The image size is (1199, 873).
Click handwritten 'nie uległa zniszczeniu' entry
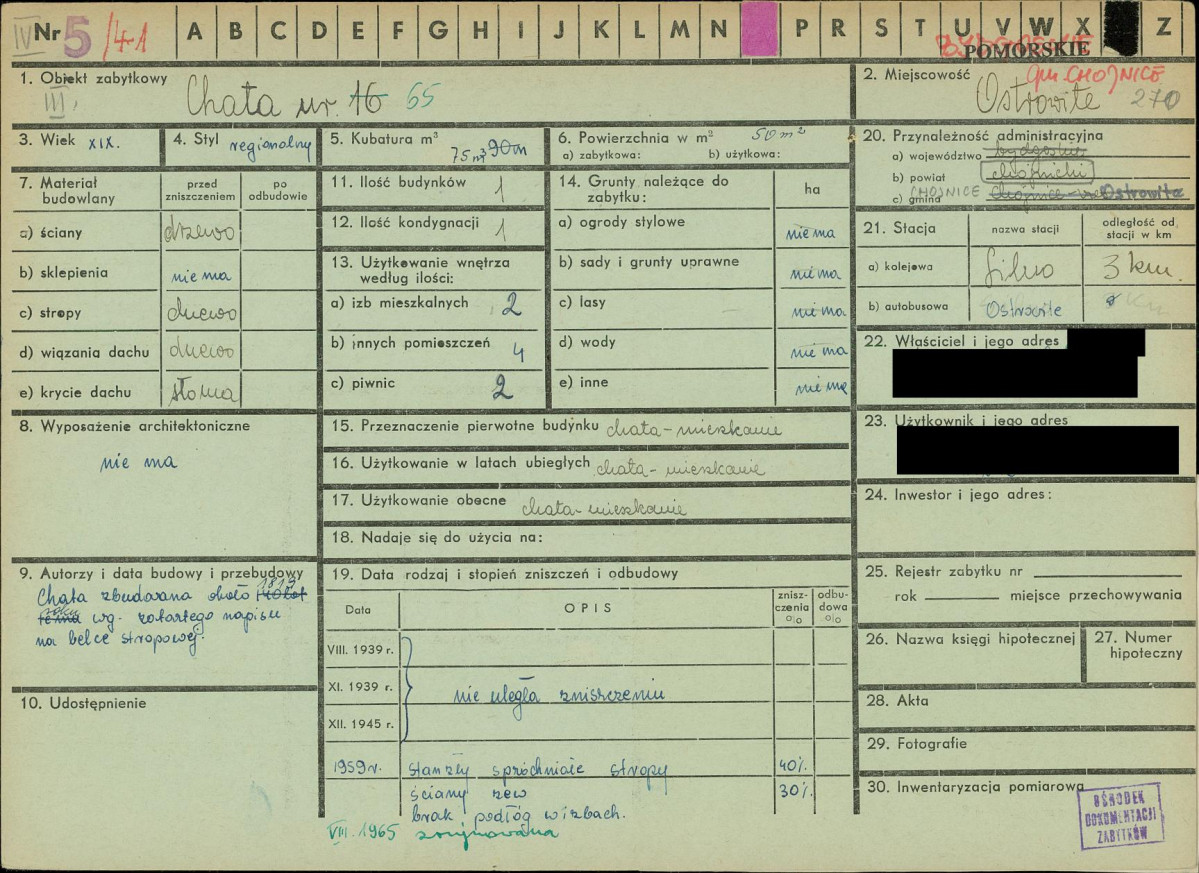point(559,695)
